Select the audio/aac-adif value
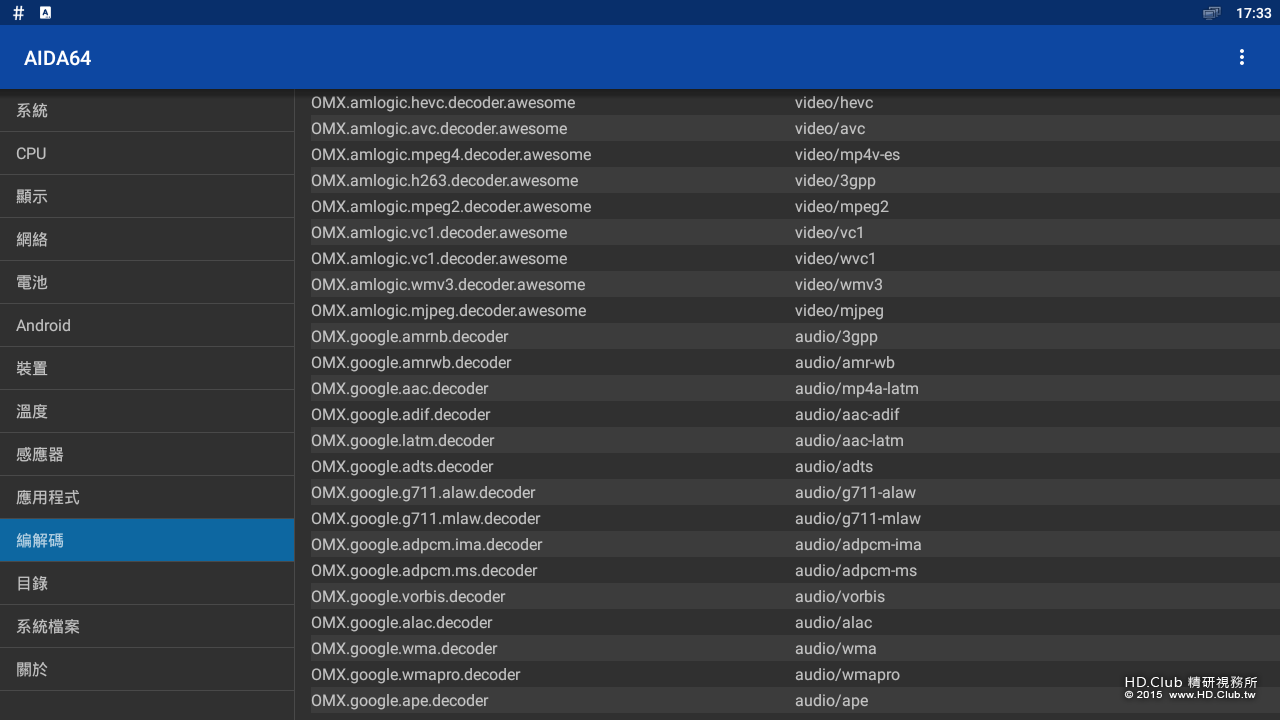Screen dimensions: 1280x720 click(847, 414)
